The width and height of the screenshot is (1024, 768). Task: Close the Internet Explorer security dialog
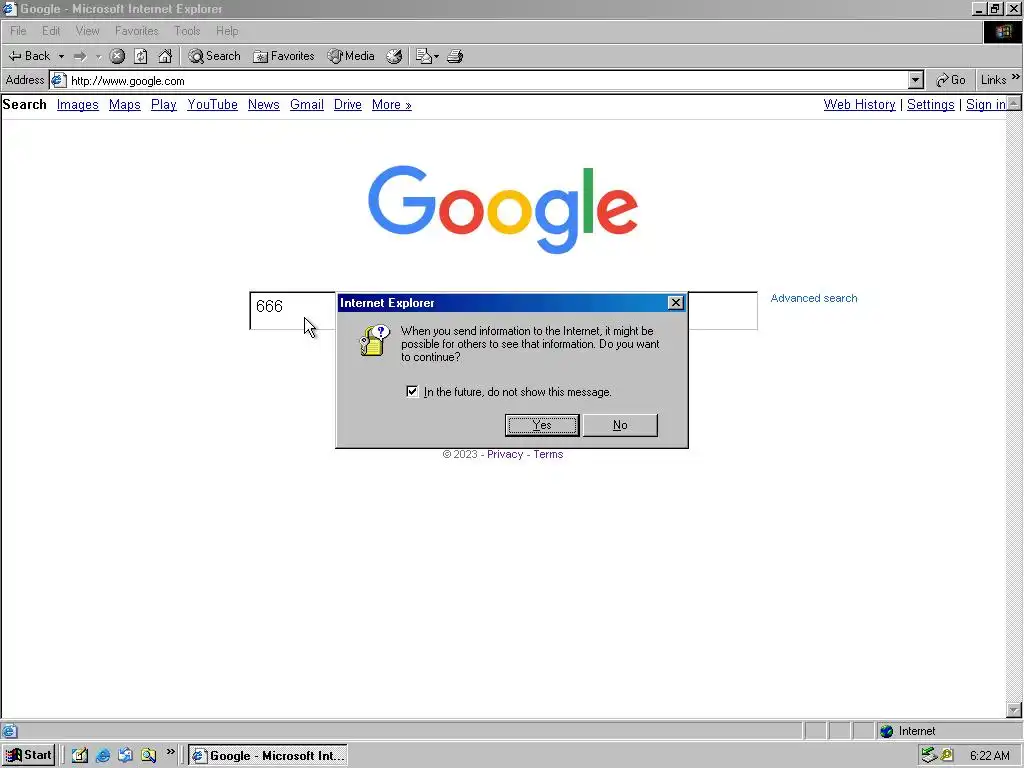pyautogui.click(x=676, y=302)
